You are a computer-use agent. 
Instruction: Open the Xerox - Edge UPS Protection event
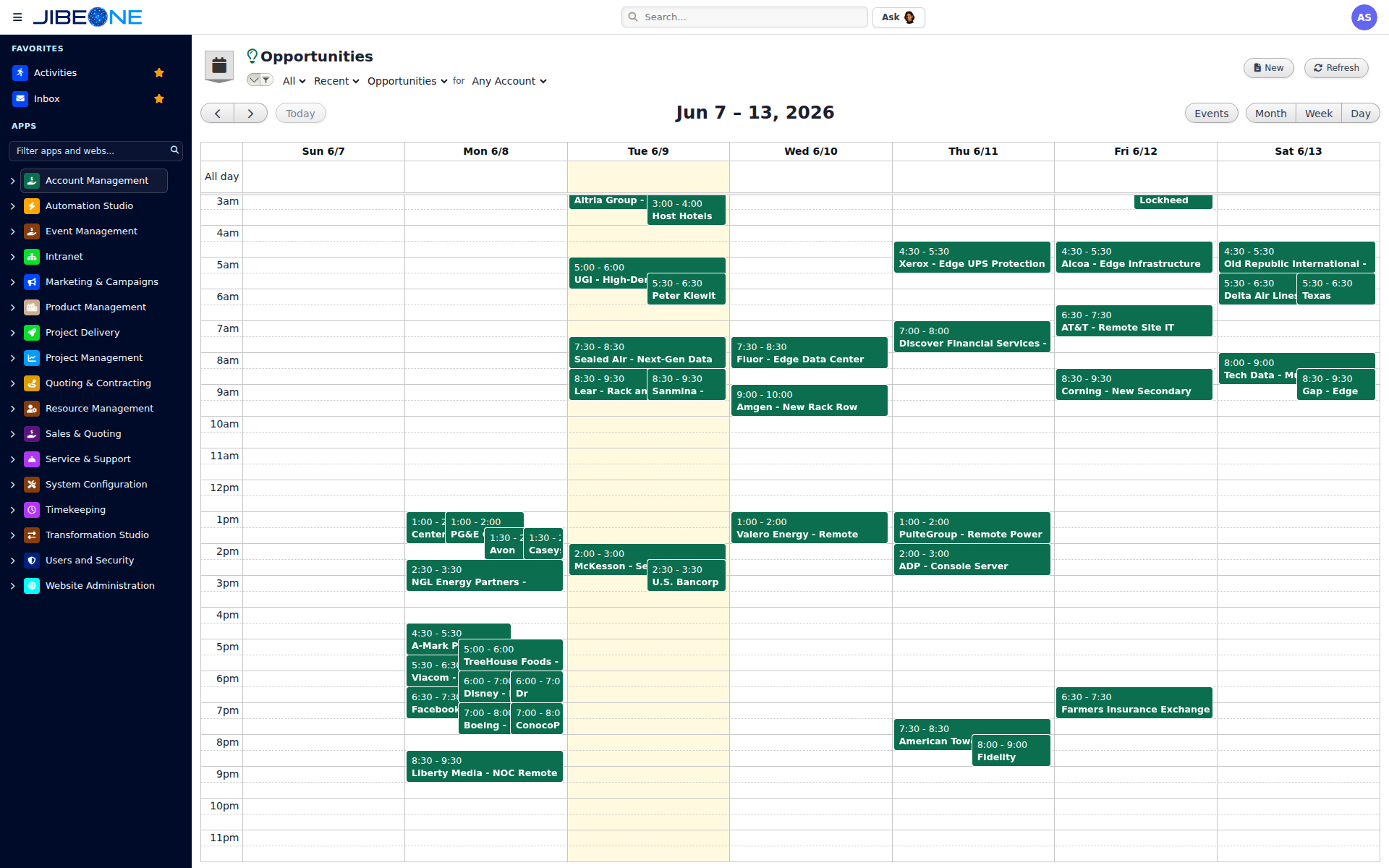tap(972, 257)
